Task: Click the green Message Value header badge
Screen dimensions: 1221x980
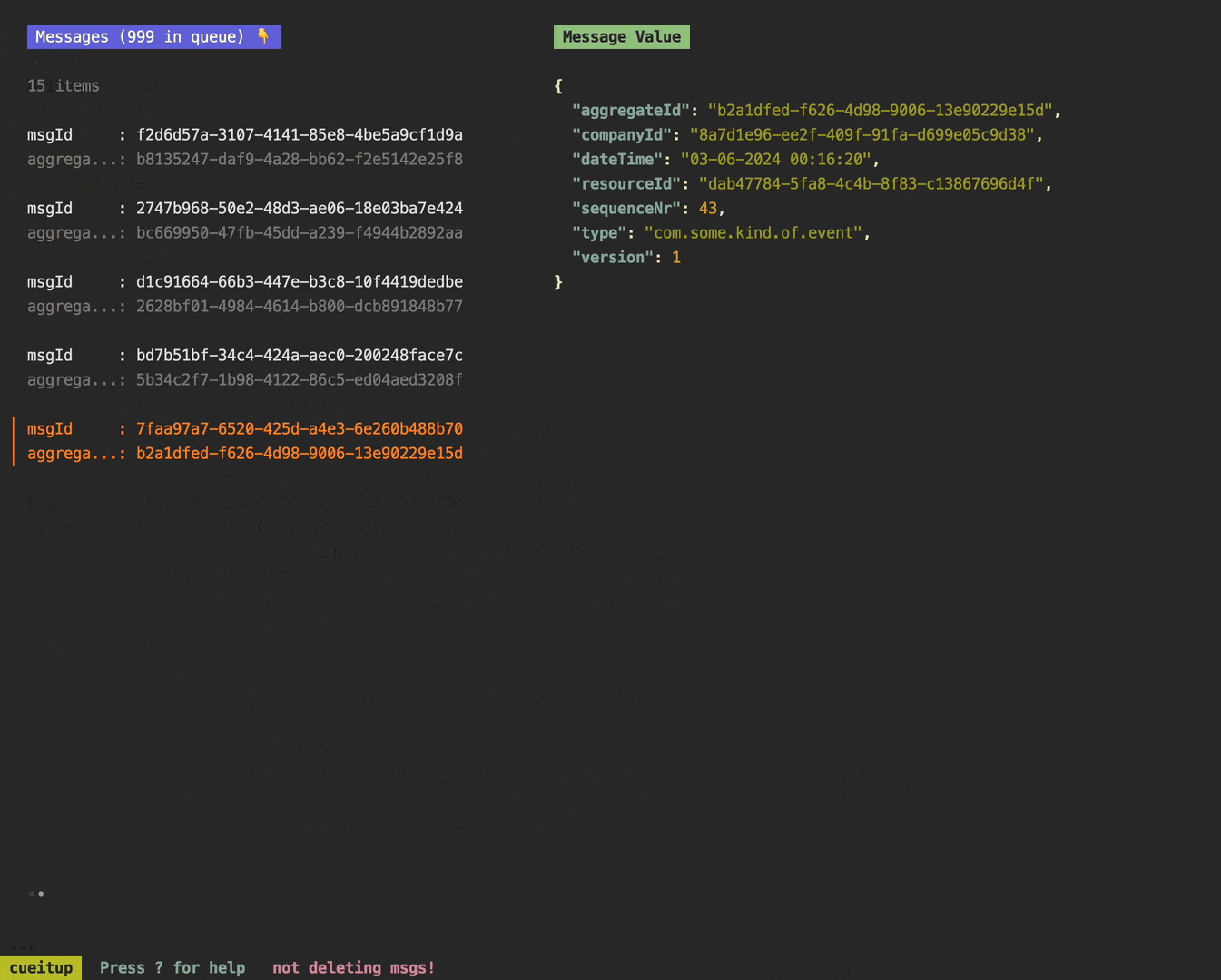Action: coord(621,36)
